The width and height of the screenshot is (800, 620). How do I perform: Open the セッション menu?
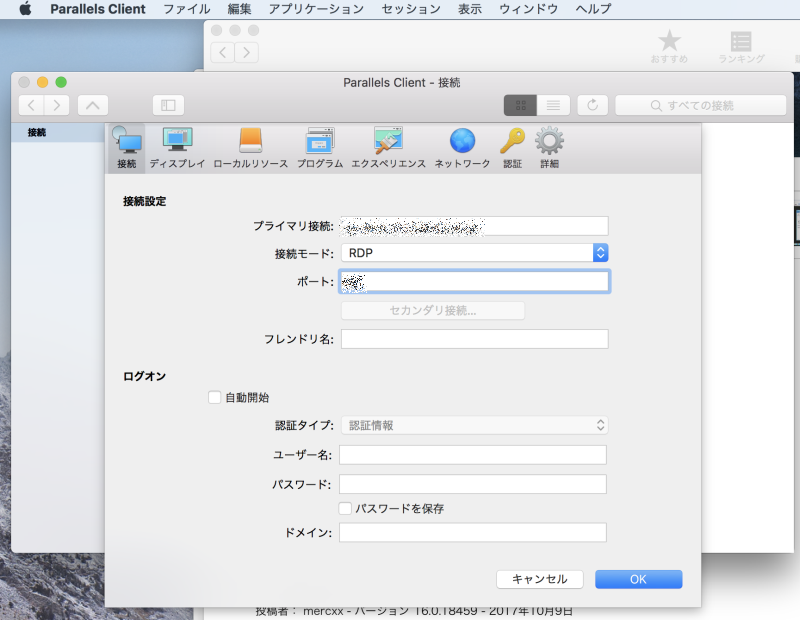coord(410,9)
